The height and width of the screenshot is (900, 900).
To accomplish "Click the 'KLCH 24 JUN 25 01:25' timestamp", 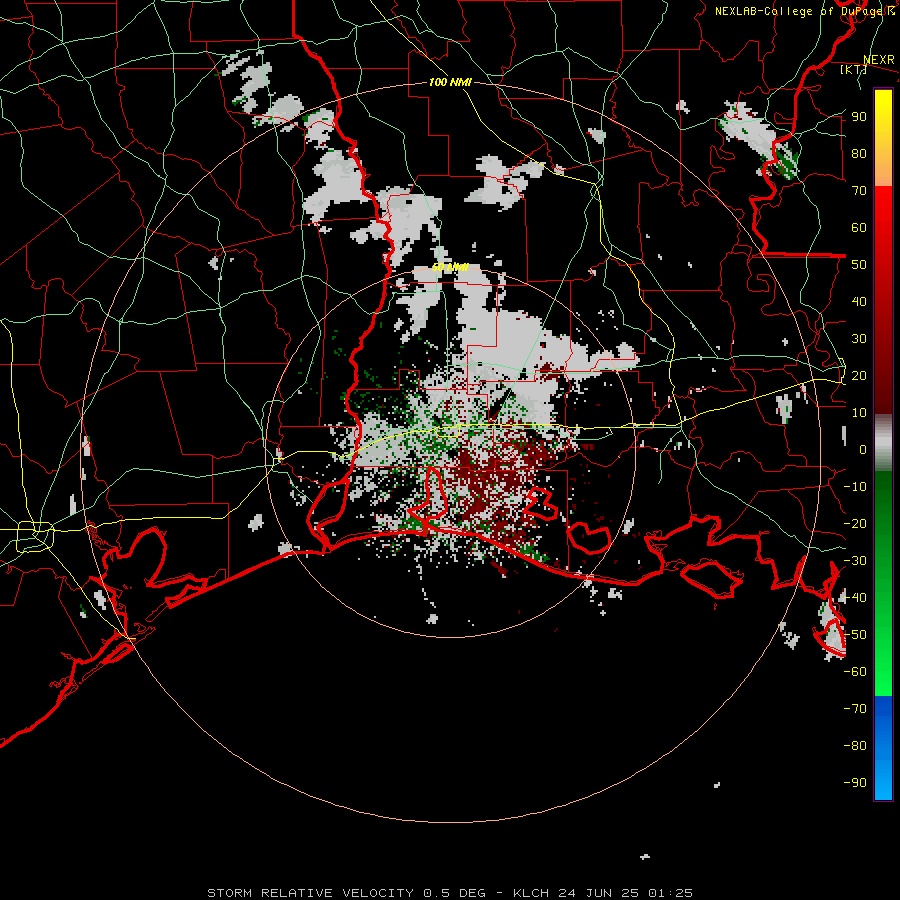I will click(603, 893).
